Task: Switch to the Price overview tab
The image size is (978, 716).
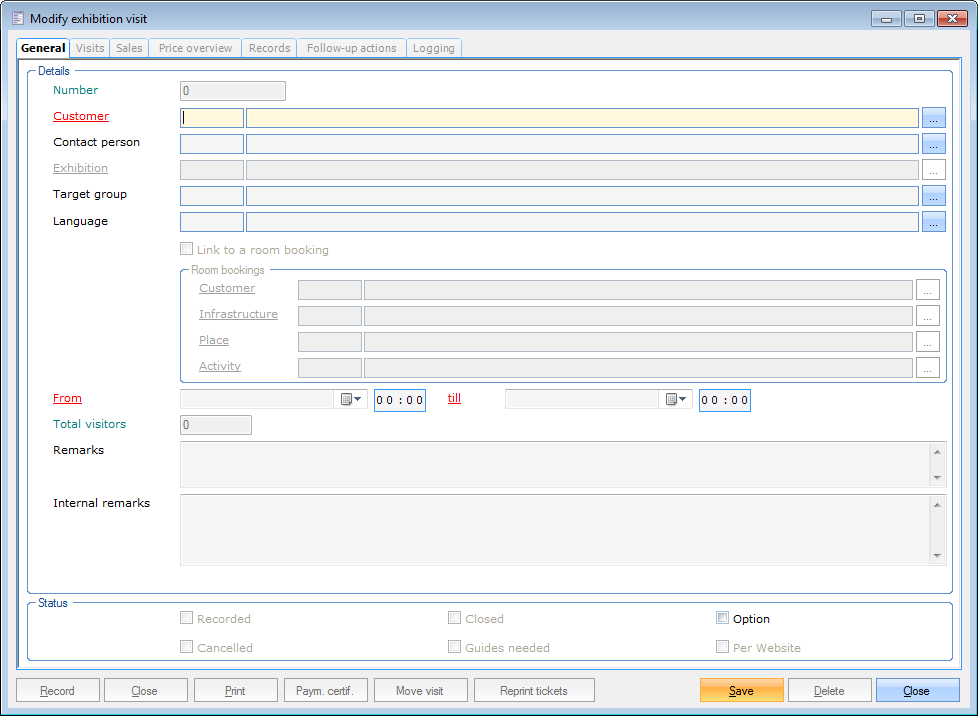Action: coord(196,48)
